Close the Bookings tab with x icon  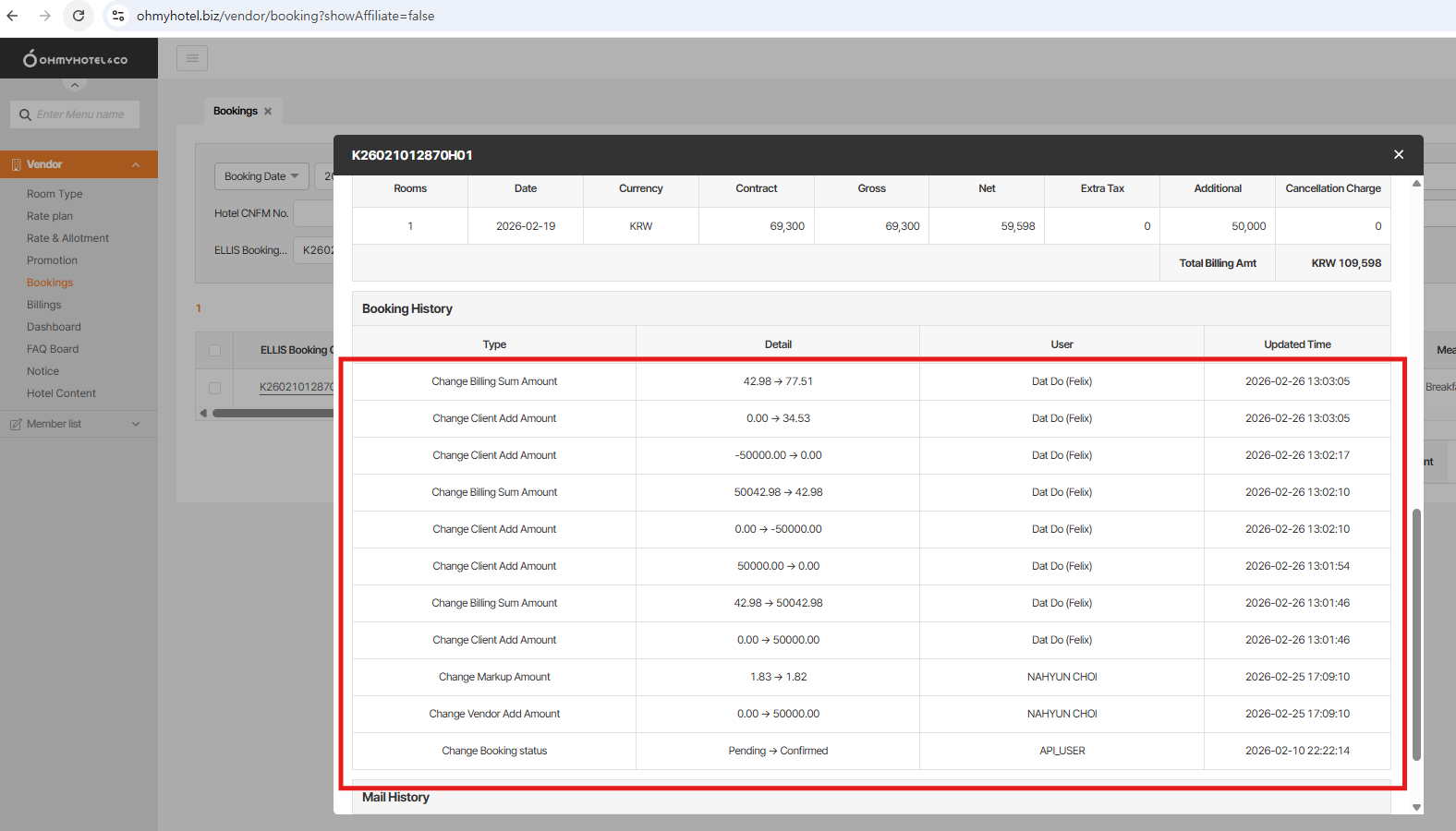268,111
